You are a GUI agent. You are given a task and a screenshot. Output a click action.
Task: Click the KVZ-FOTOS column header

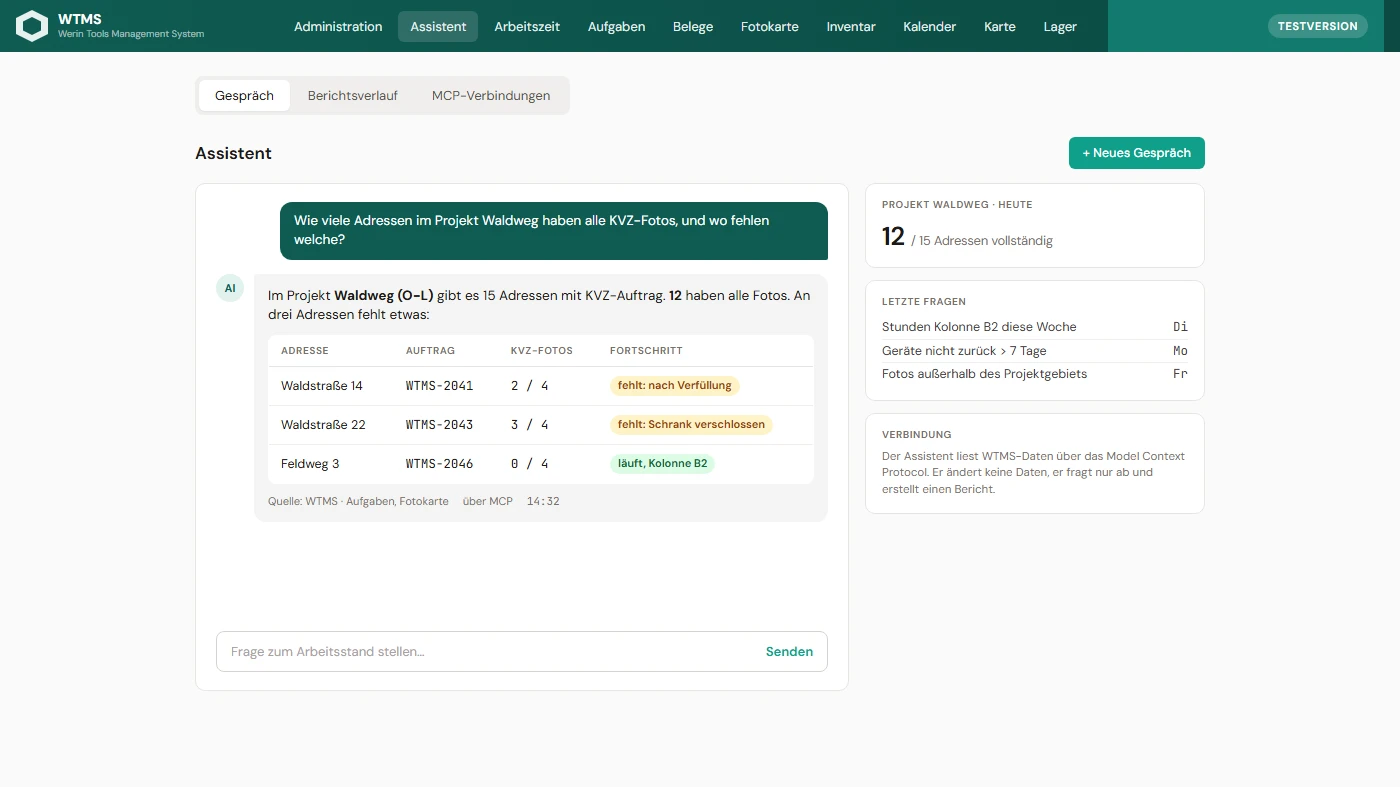[x=542, y=351]
